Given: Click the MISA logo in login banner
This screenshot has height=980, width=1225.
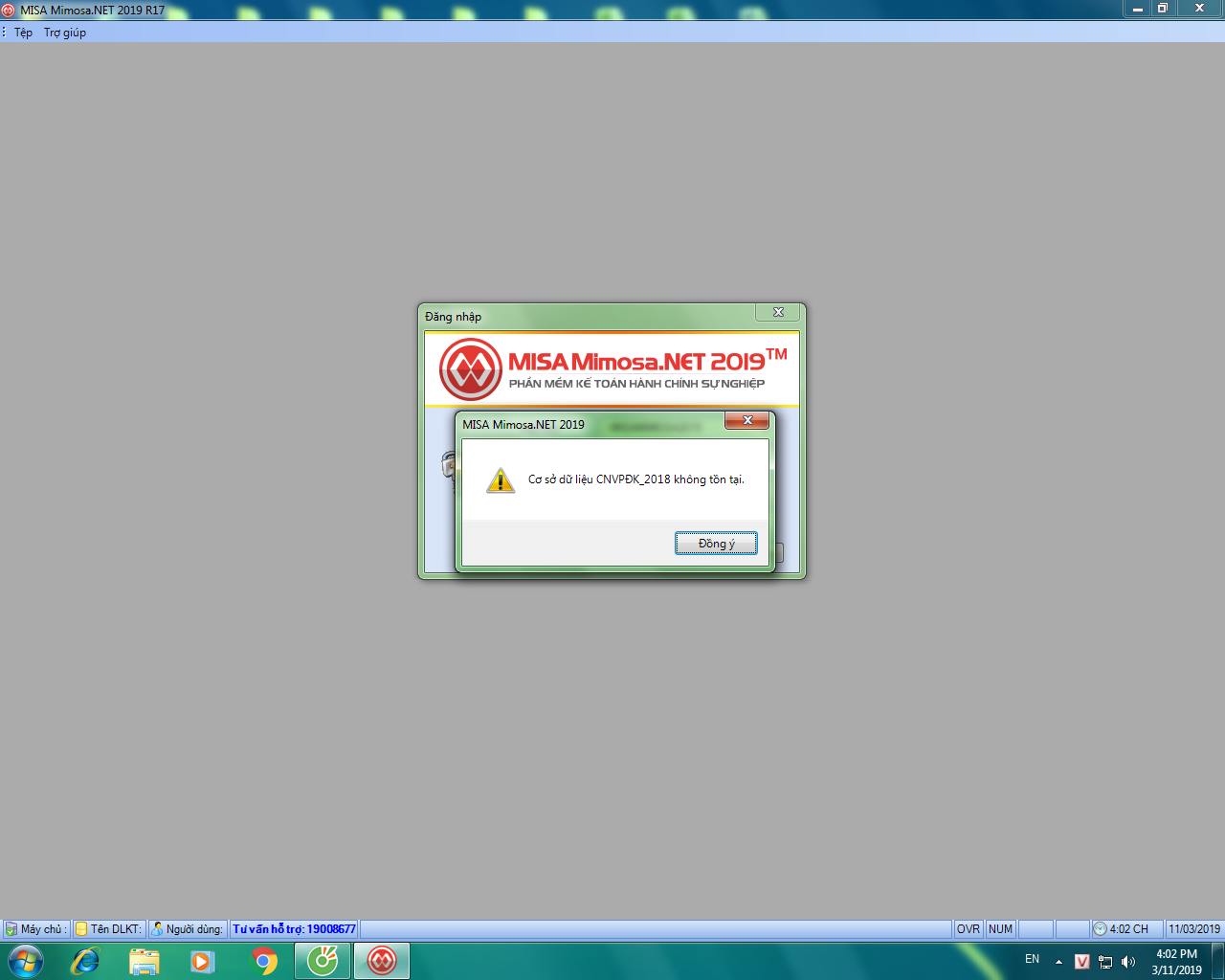Looking at the screenshot, I should tap(471, 369).
